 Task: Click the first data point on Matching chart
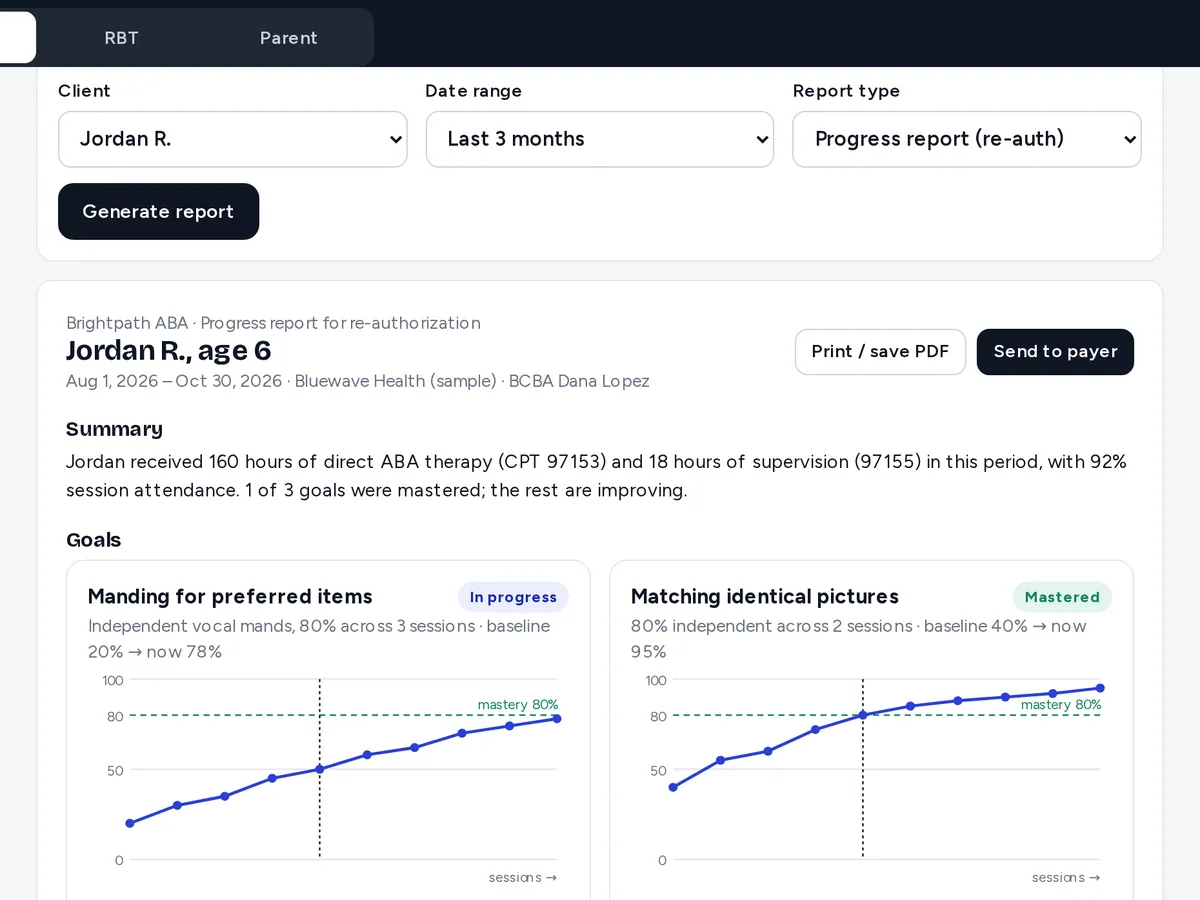pos(673,787)
